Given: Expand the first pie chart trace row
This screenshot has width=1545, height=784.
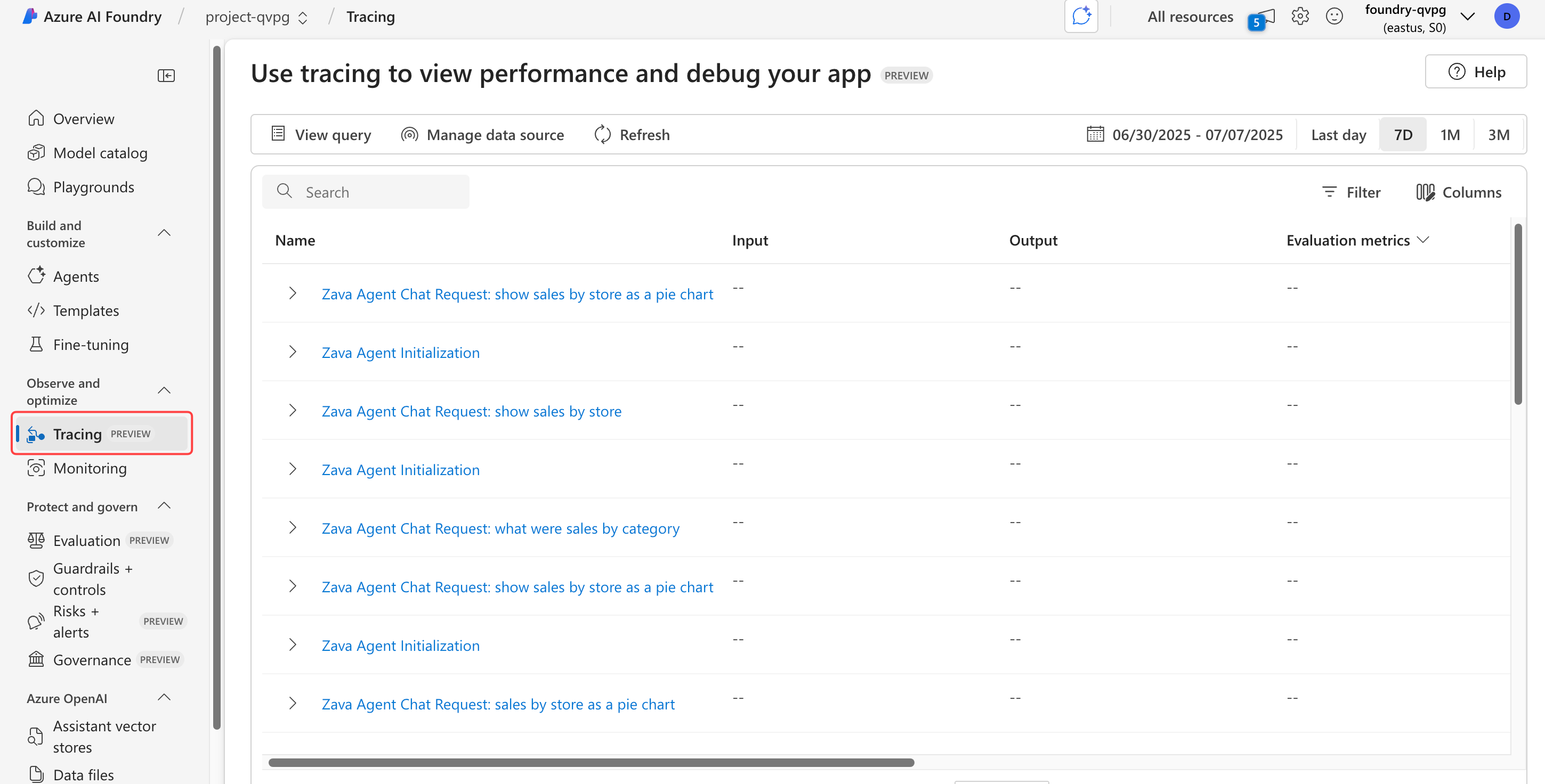Looking at the screenshot, I should (293, 293).
